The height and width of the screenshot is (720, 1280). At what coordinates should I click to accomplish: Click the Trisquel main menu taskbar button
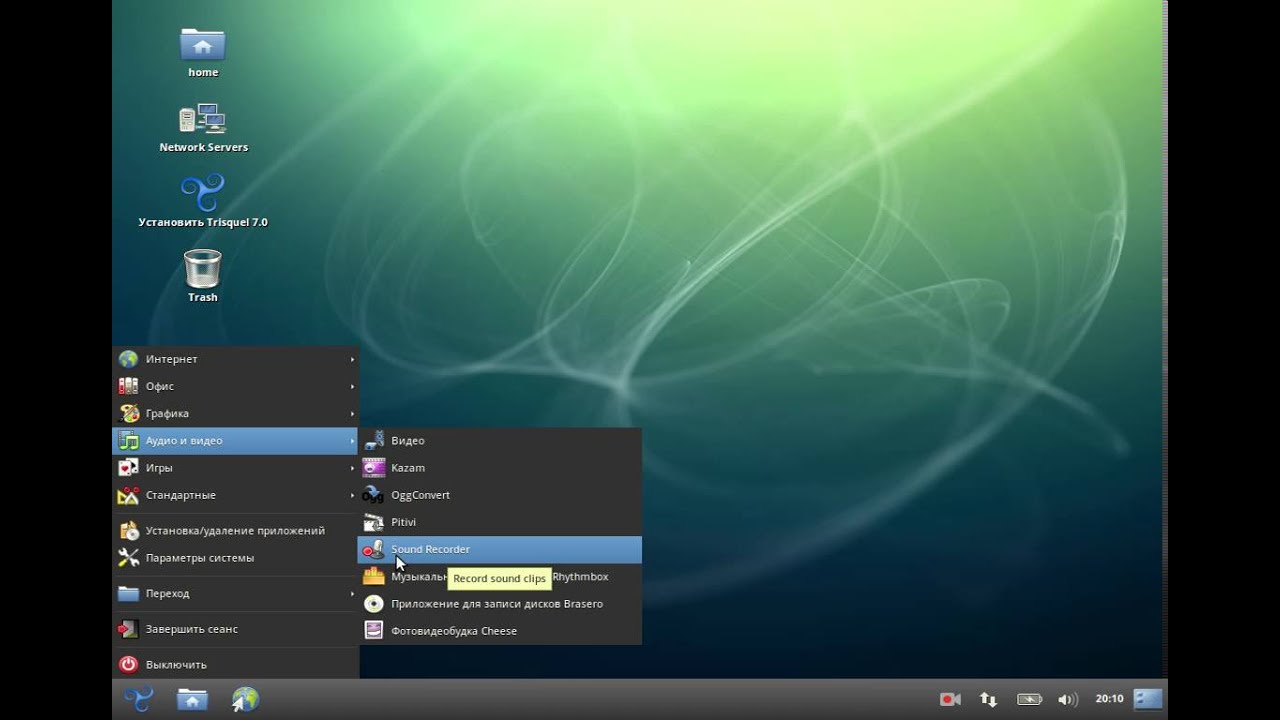(138, 699)
